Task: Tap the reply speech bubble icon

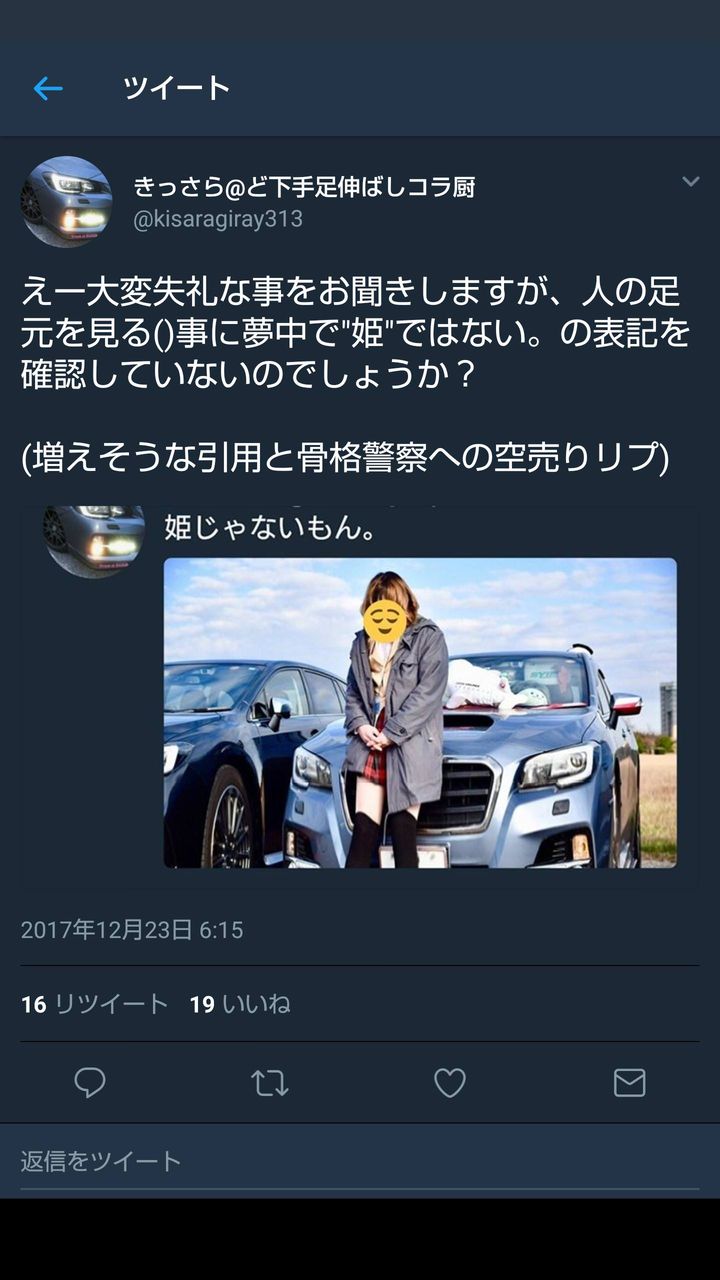Action: pos(90,1082)
